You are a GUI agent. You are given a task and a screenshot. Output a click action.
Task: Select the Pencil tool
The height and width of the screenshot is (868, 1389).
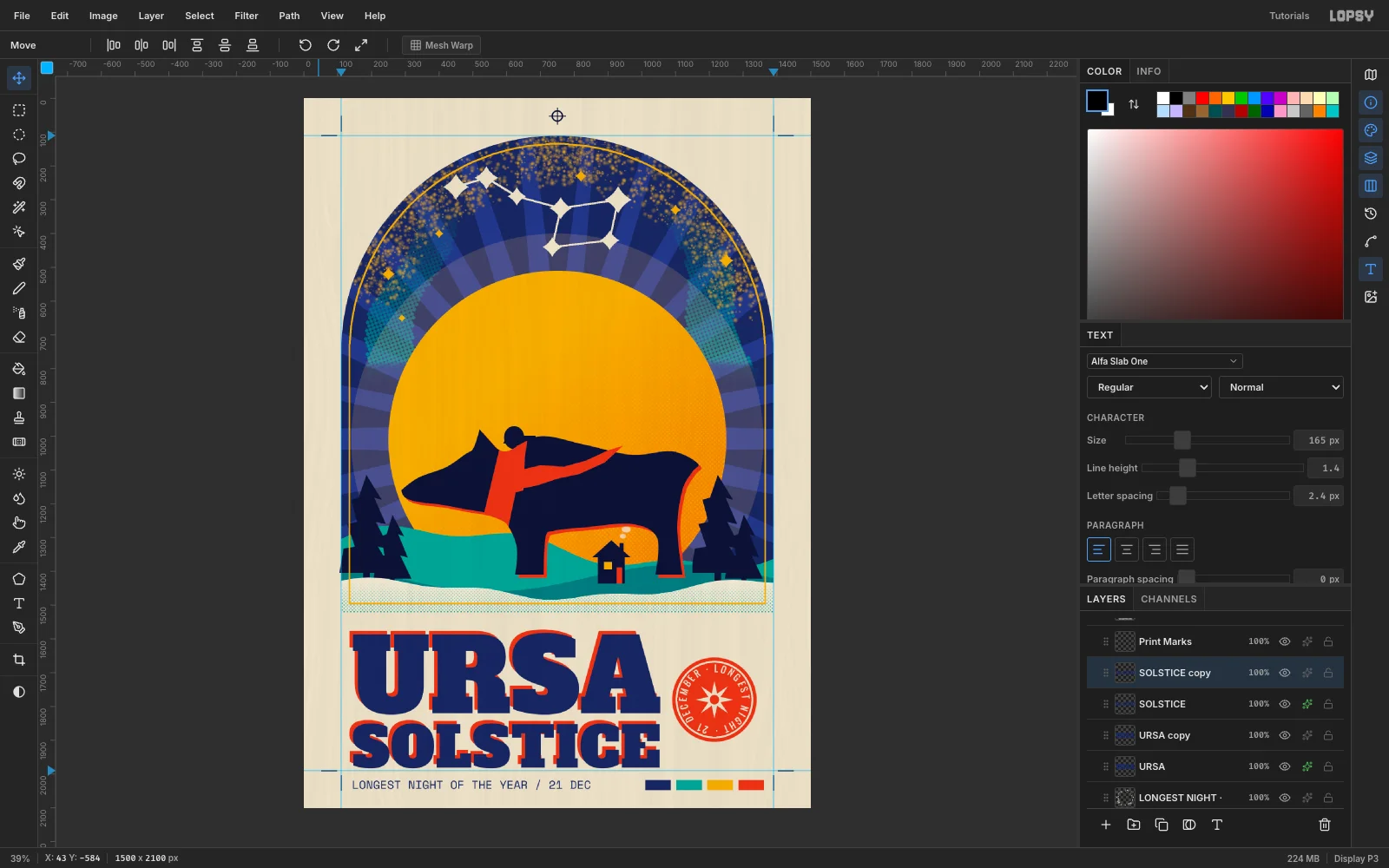tap(19, 288)
